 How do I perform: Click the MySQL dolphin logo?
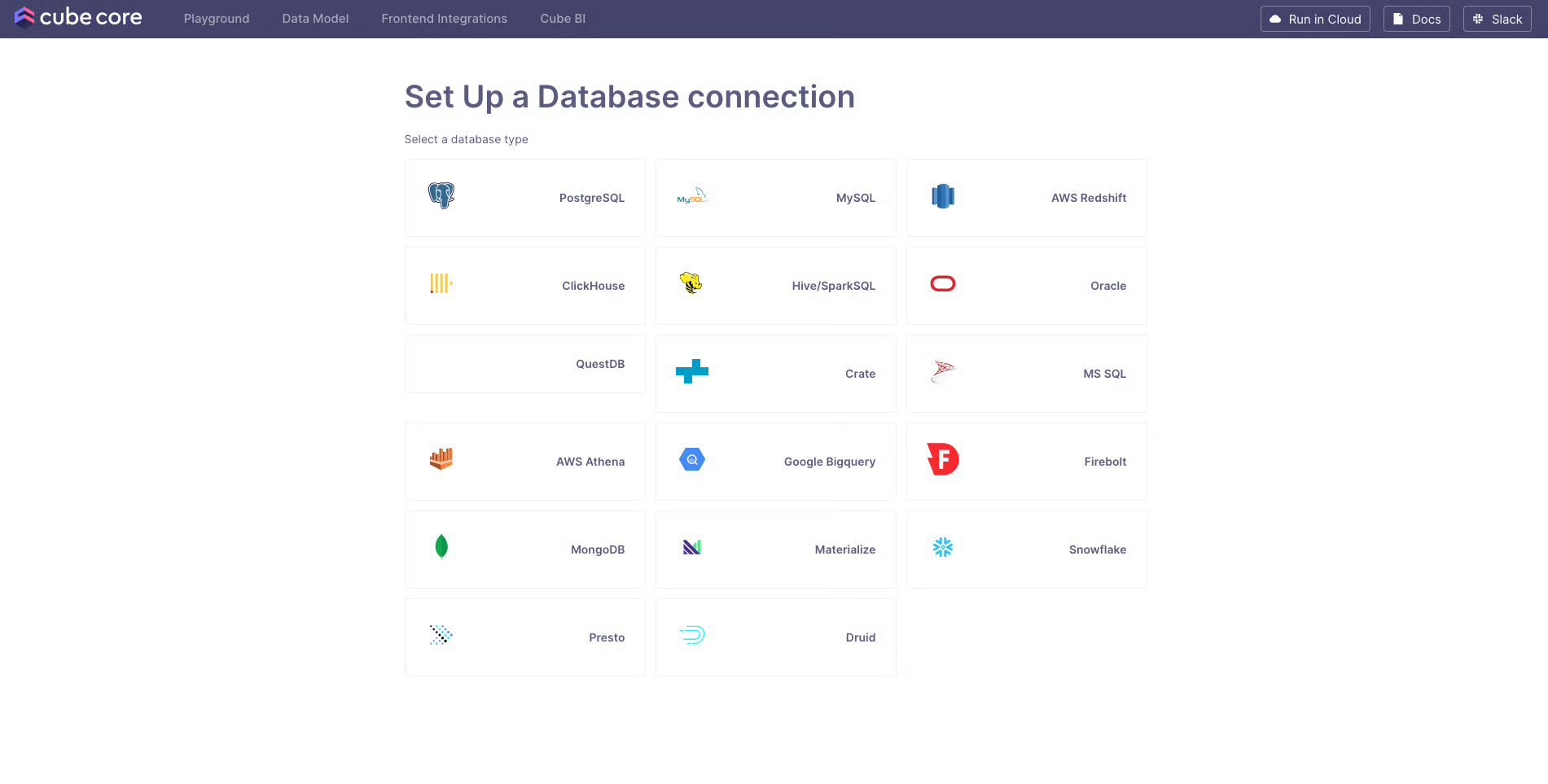pos(691,196)
